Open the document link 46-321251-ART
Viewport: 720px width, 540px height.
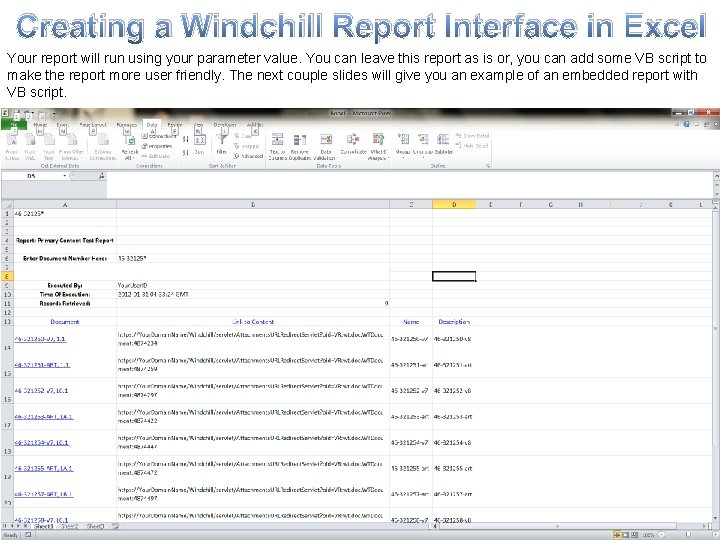42,365
